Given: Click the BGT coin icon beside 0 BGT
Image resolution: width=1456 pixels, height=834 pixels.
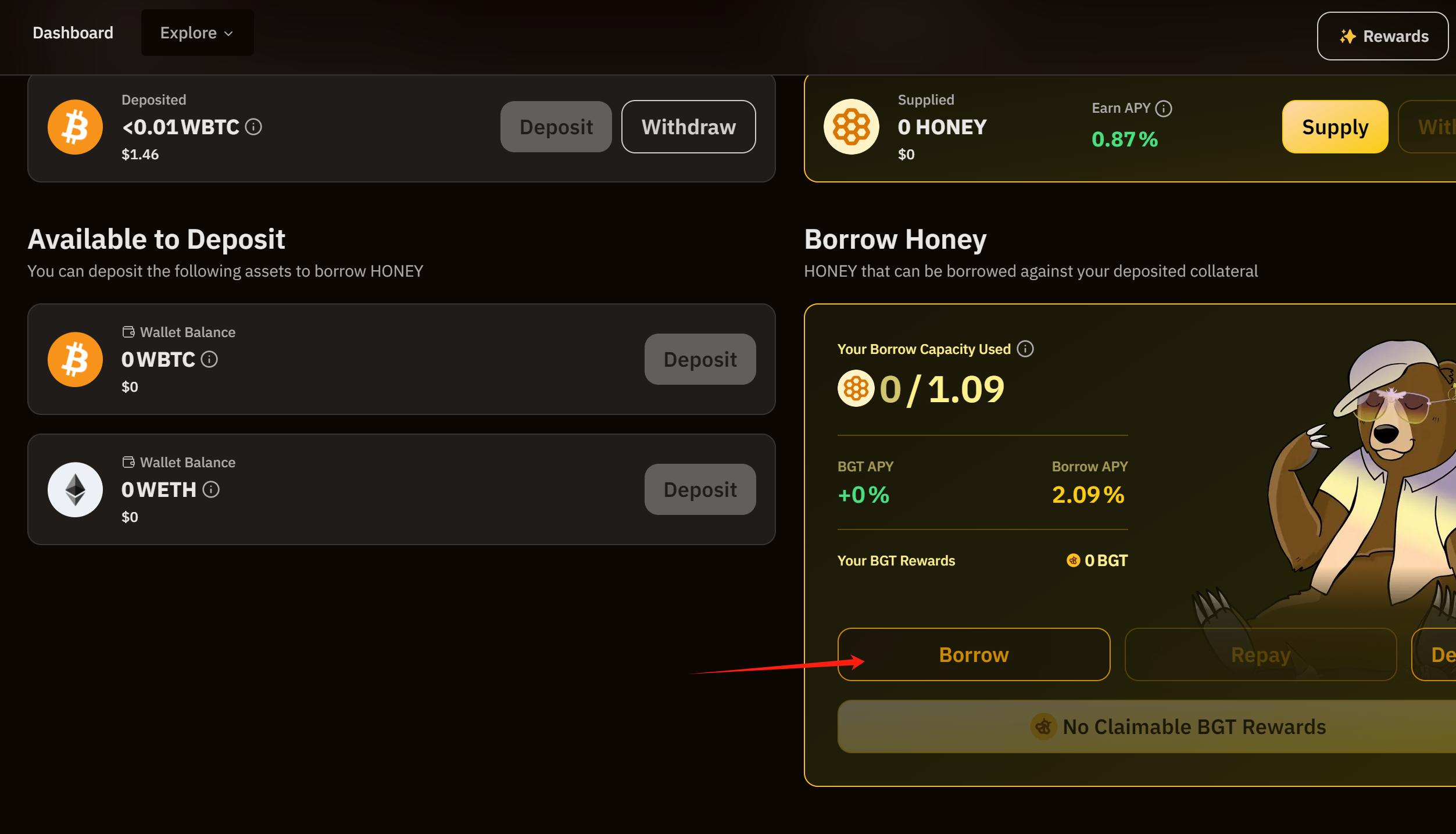Looking at the screenshot, I should (x=1073, y=560).
